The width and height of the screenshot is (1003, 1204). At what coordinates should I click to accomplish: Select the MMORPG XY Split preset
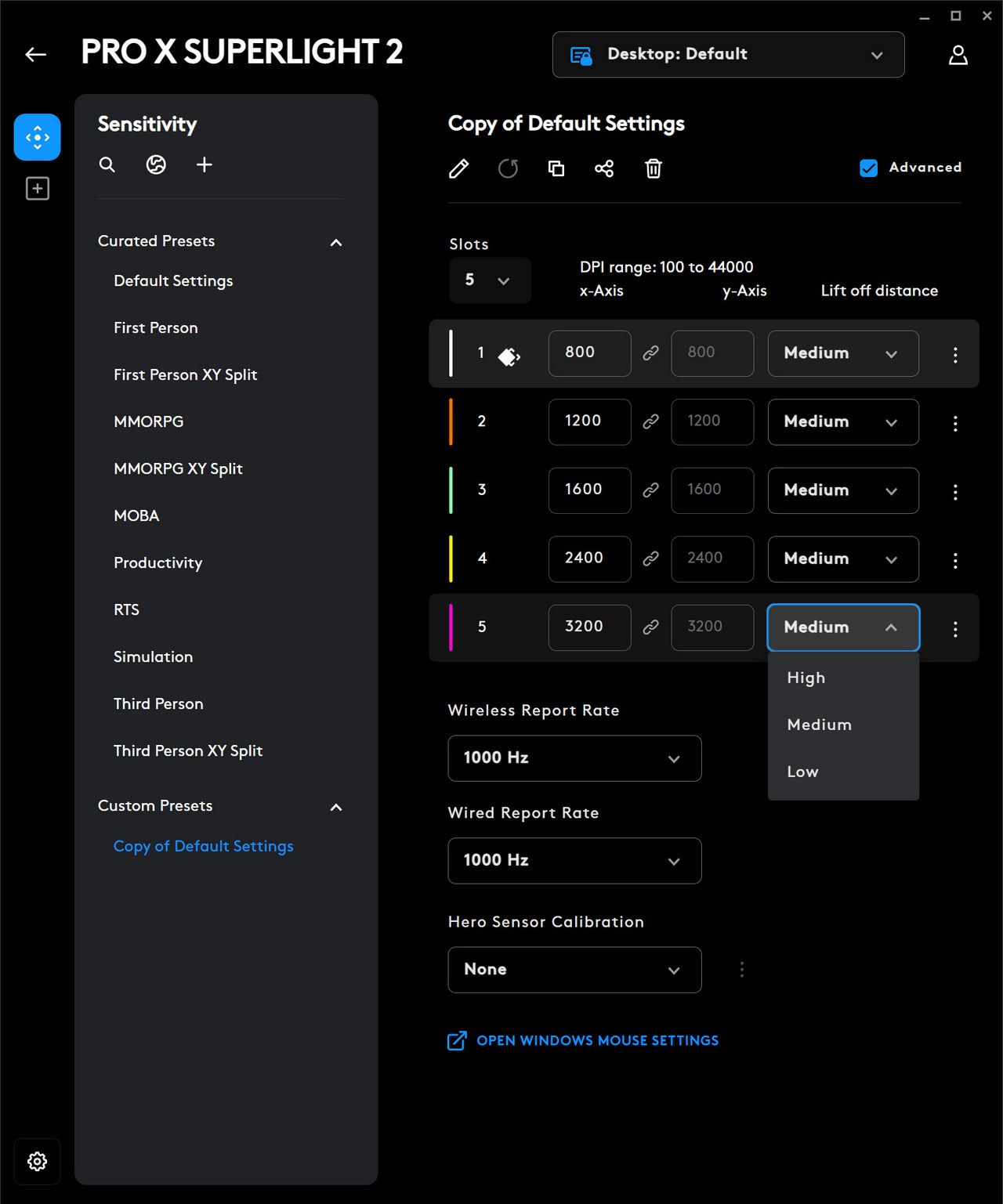point(178,469)
